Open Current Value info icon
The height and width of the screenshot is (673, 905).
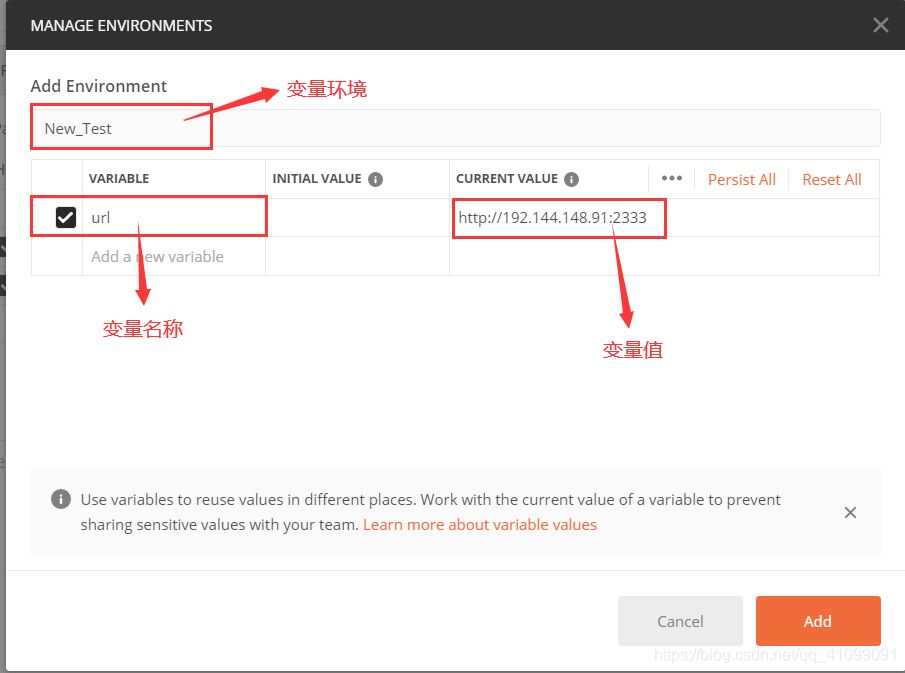point(571,180)
